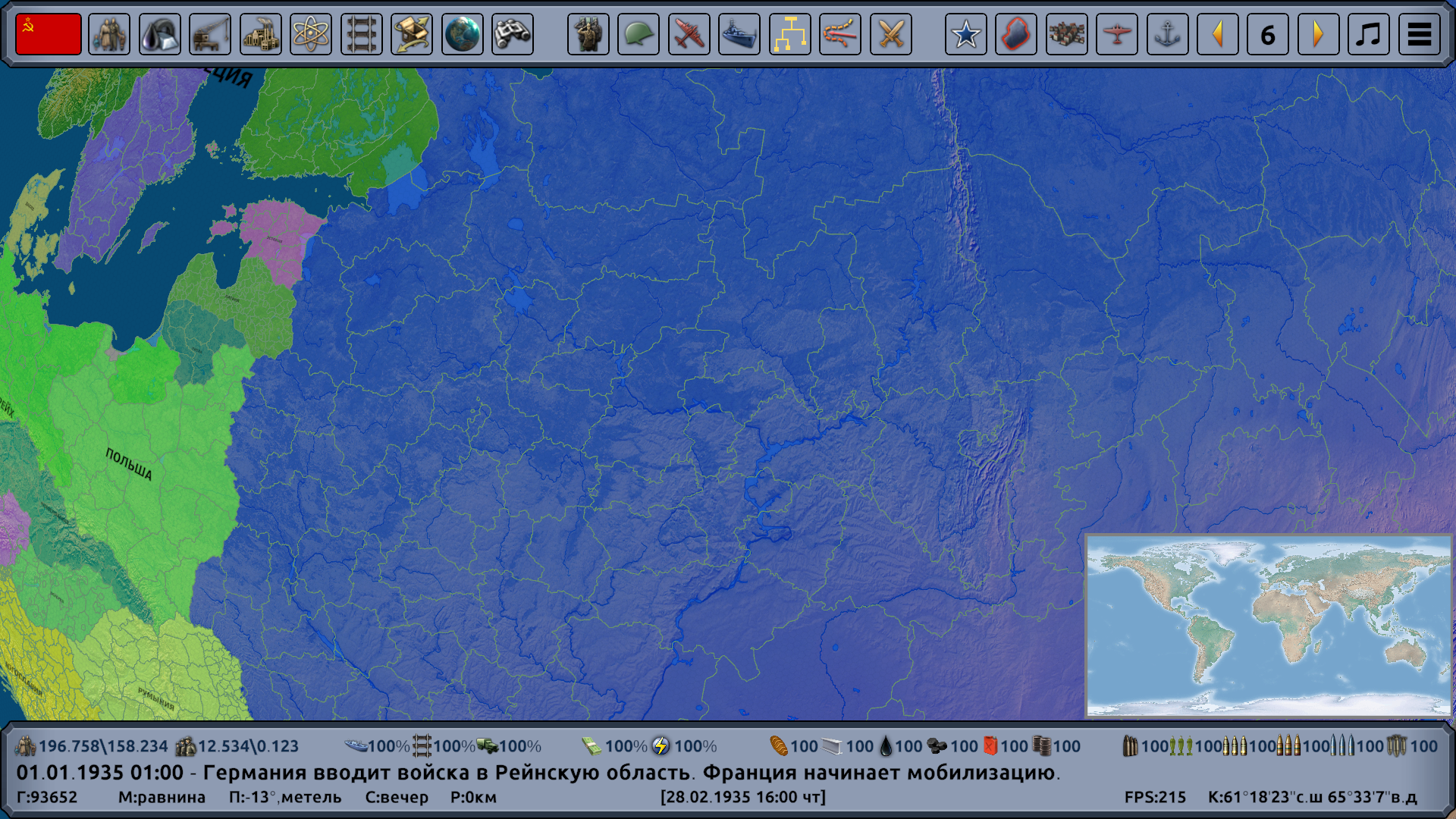Open the warship navy icon
Image resolution: width=1456 pixels, height=819 pixels.
pos(739,34)
